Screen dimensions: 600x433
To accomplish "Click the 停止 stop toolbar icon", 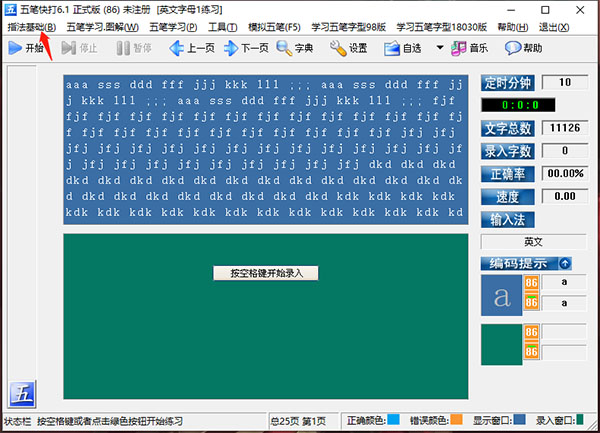I will pos(68,48).
